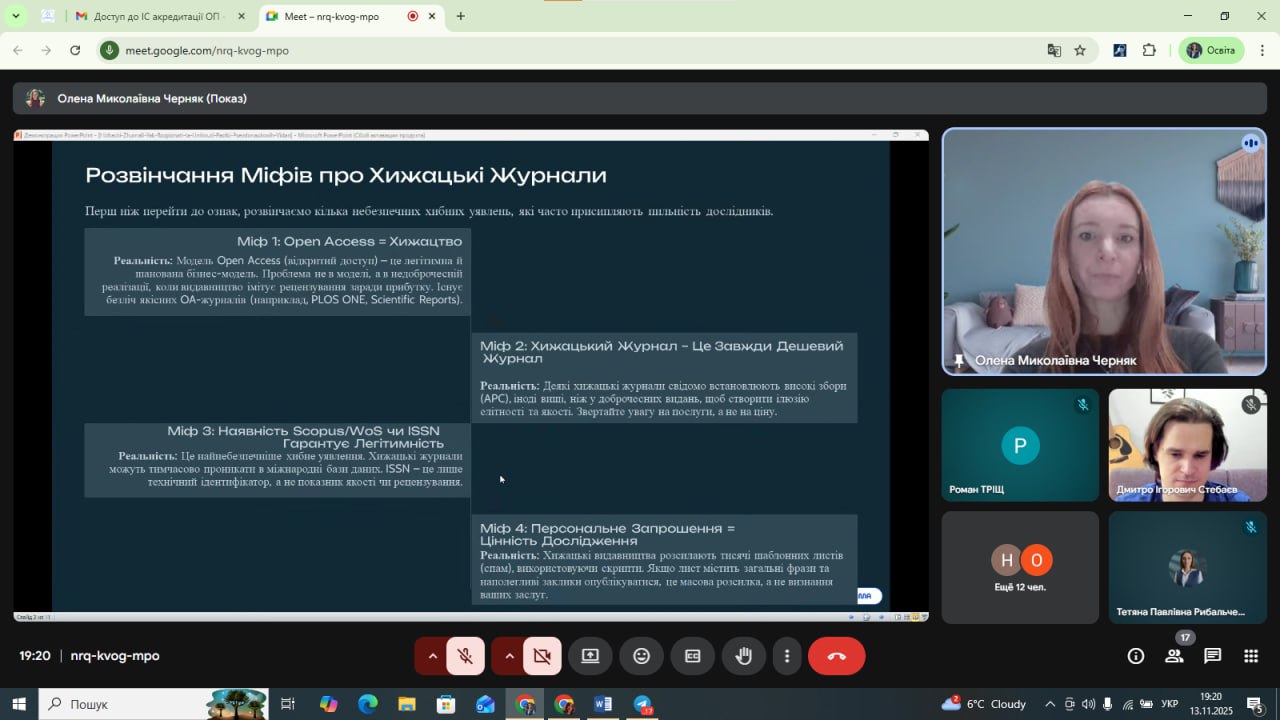The width and height of the screenshot is (1280, 720).
Task: Expand audio settings arrow beside microphone
Action: [x=432, y=656]
